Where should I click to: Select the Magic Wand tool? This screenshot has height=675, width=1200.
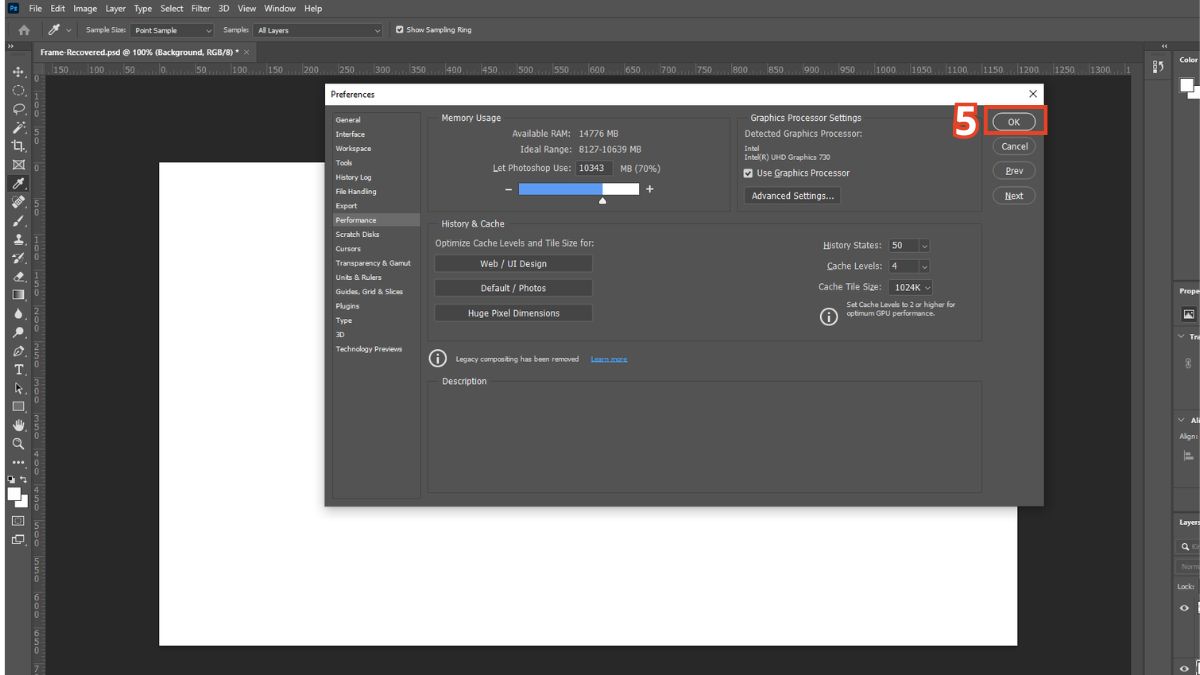click(x=18, y=127)
